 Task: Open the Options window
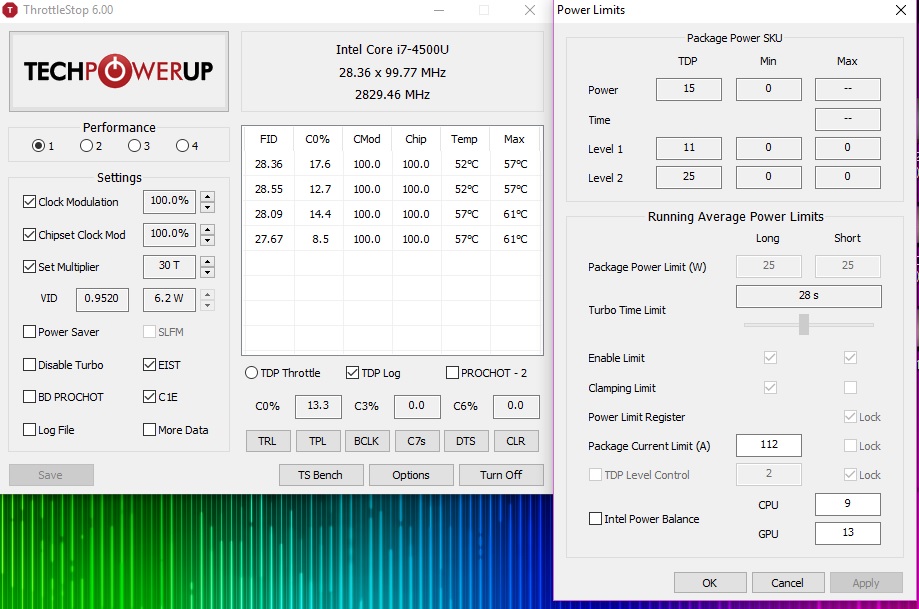(x=411, y=475)
